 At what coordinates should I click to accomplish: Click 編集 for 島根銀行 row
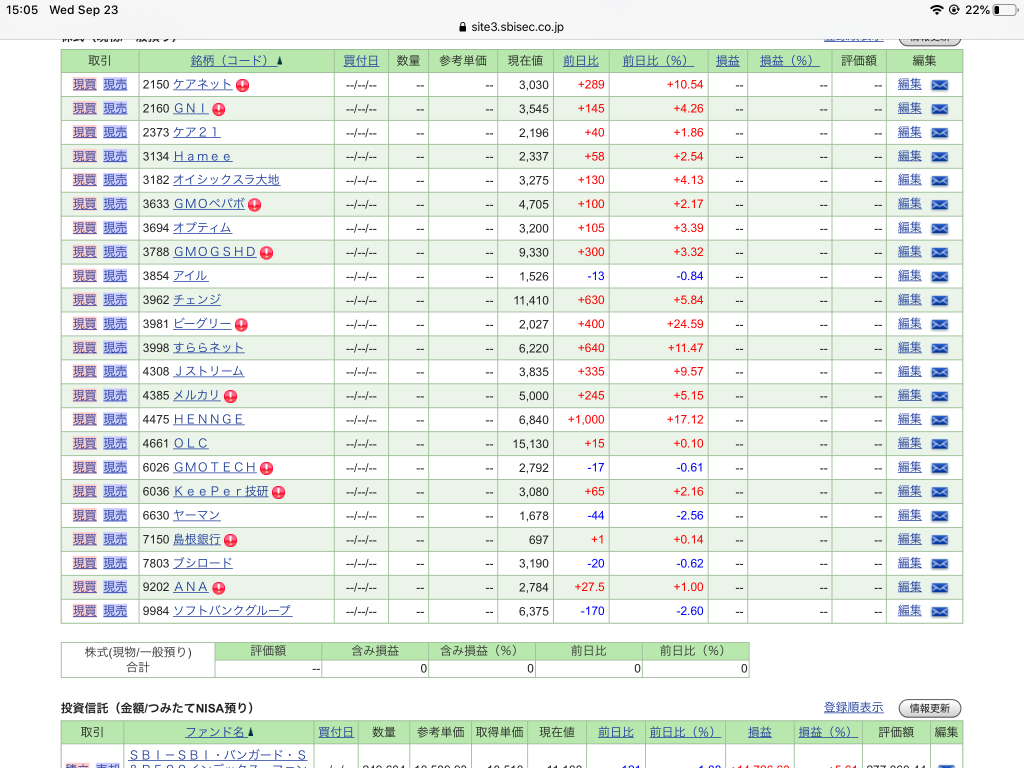[909, 539]
